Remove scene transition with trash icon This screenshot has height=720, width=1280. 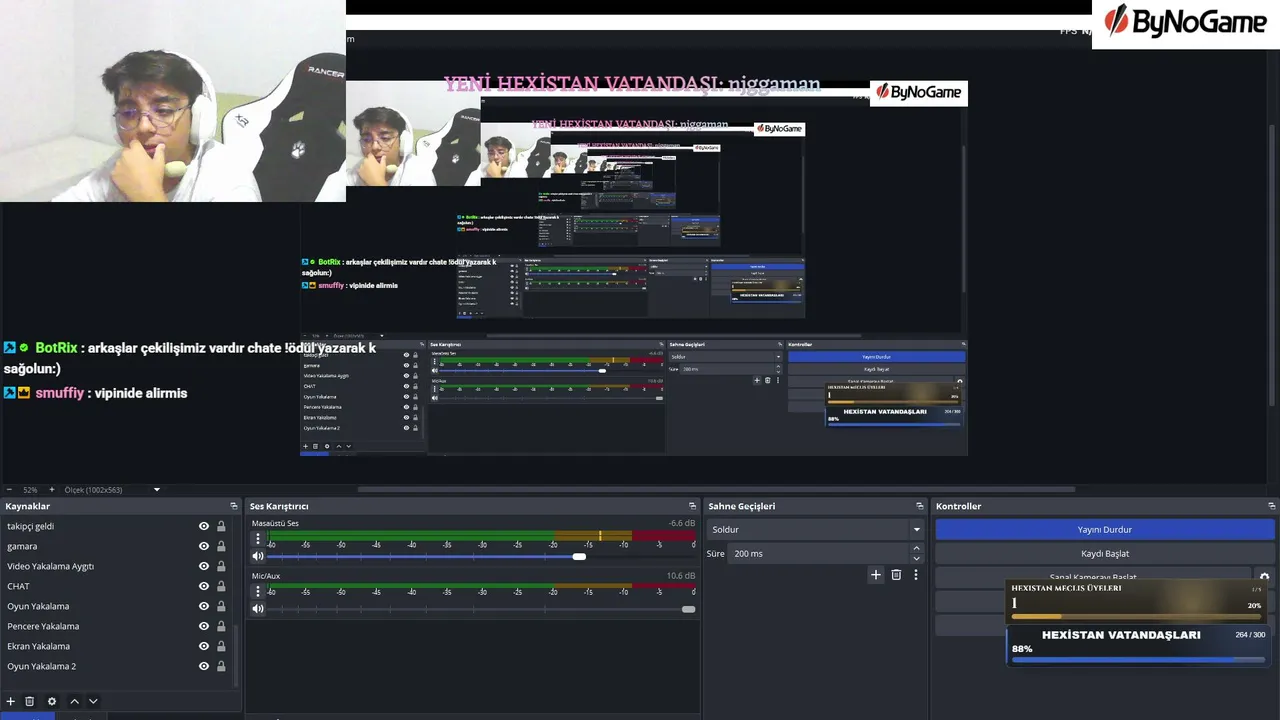896,575
